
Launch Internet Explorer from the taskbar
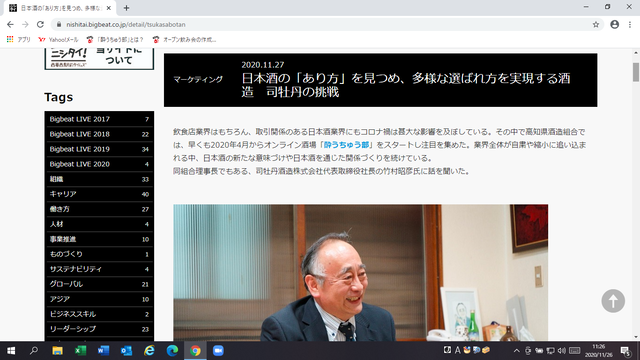[149, 351]
